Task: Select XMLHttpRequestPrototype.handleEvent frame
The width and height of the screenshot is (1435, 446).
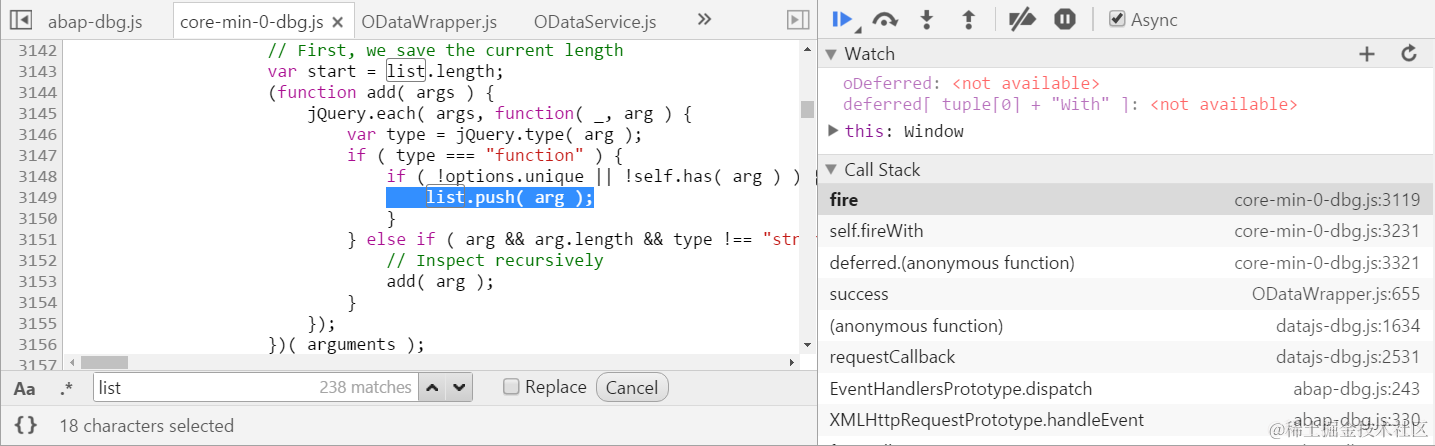Action: (1126, 420)
